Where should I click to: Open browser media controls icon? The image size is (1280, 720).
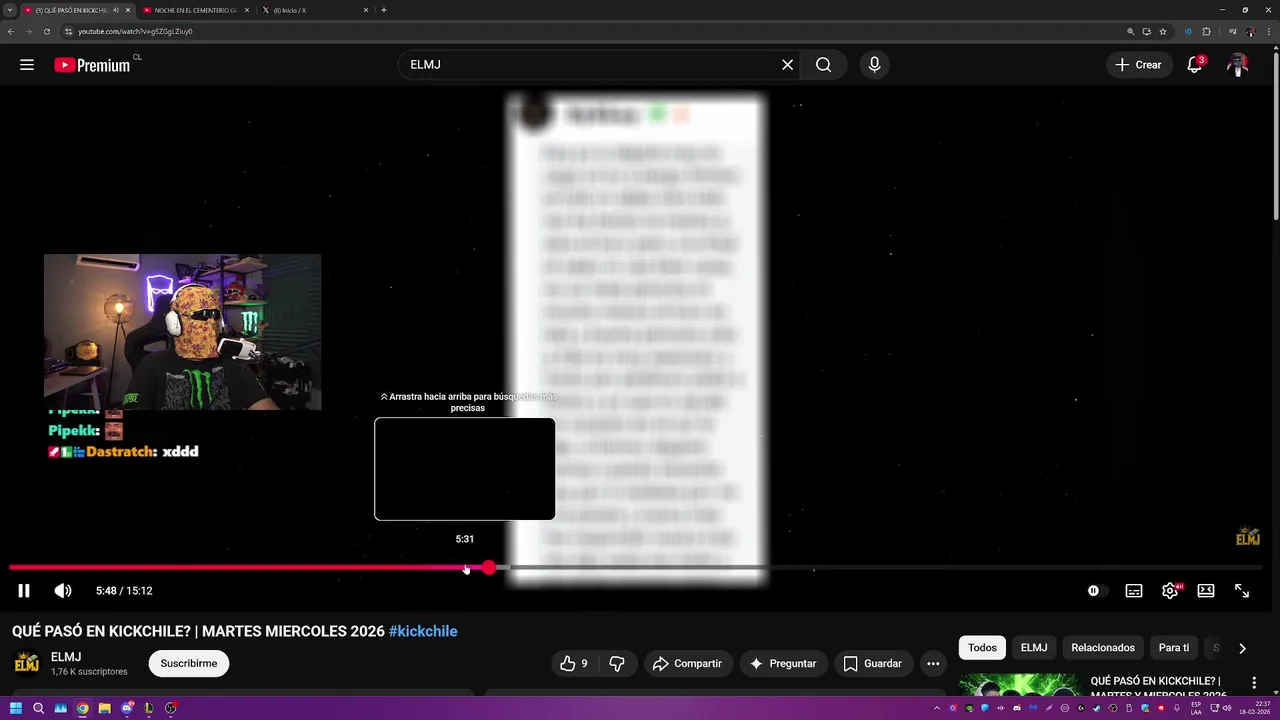[x=1232, y=31]
